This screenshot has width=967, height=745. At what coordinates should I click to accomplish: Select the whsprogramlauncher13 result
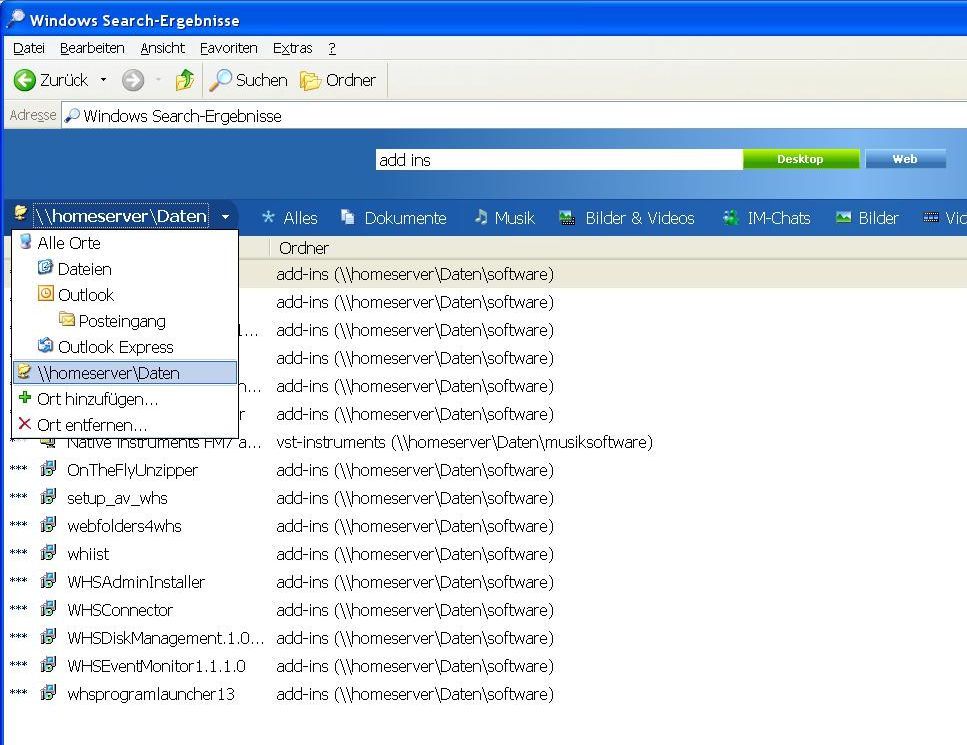pyautogui.click(x=151, y=694)
